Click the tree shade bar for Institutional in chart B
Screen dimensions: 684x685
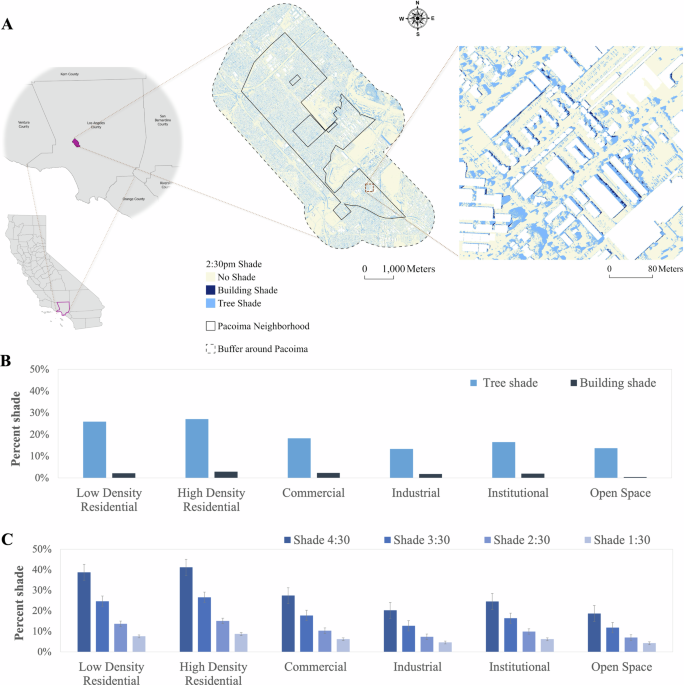coord(504,460)
